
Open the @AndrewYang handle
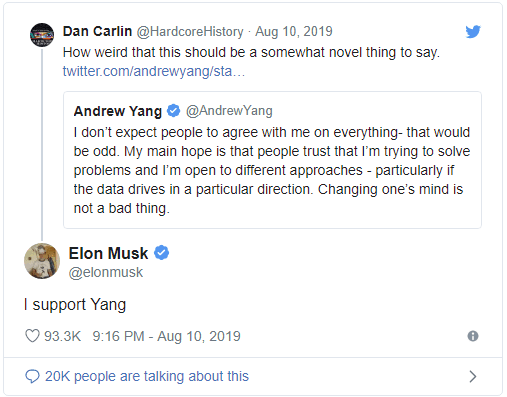229,111
